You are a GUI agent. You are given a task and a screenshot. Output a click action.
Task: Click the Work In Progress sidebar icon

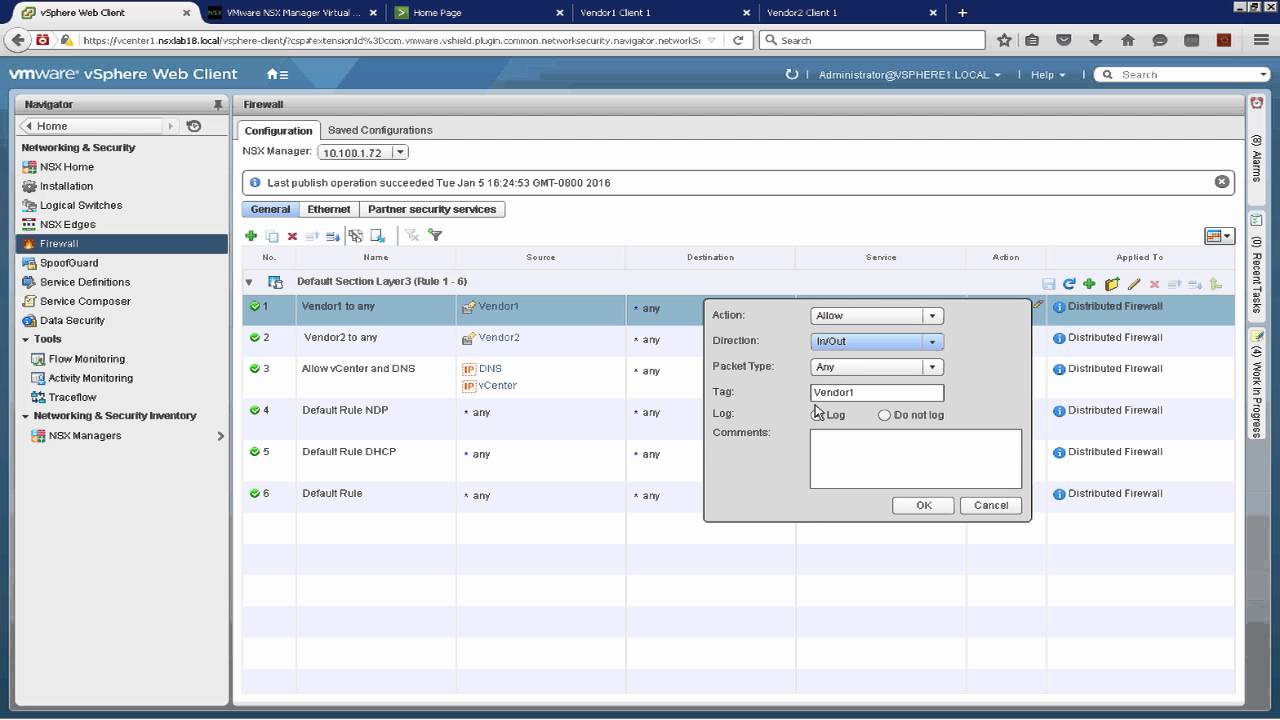[1257, 336]
